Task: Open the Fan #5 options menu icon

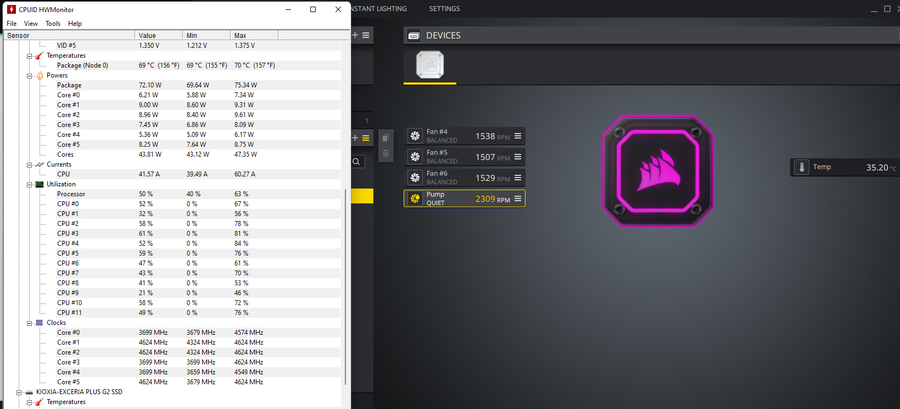Action: click(518, 157)
